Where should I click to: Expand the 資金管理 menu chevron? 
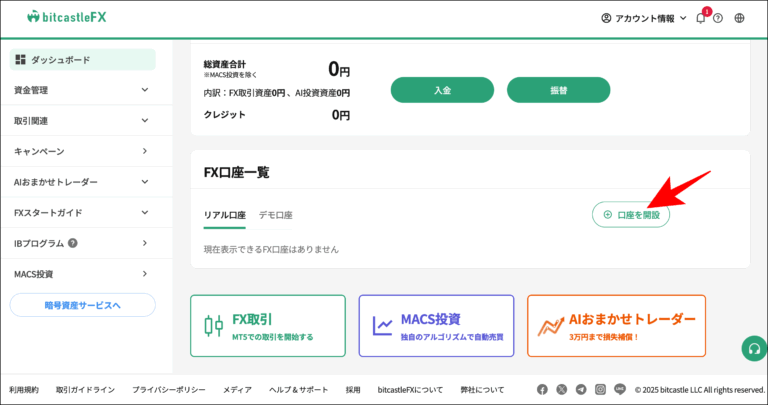[x=144, y=90]
